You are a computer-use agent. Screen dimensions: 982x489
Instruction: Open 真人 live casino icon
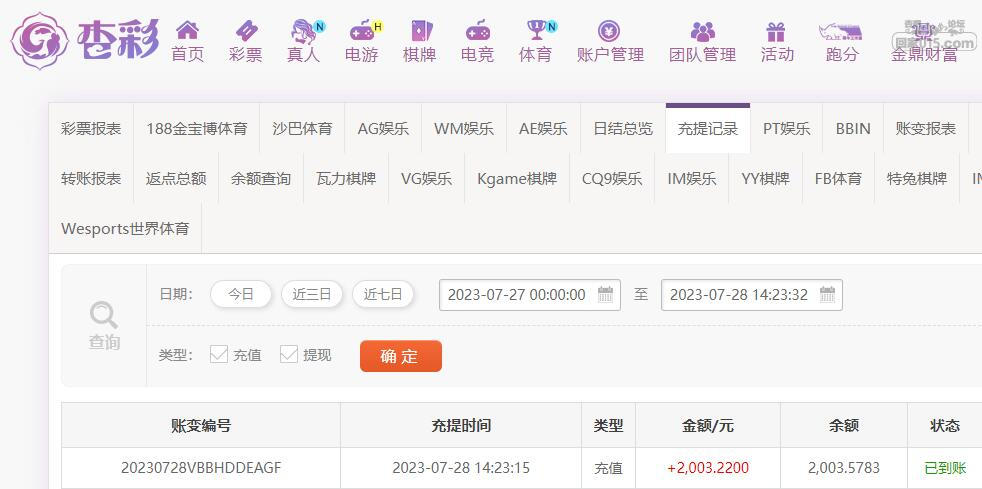(305, 30)
